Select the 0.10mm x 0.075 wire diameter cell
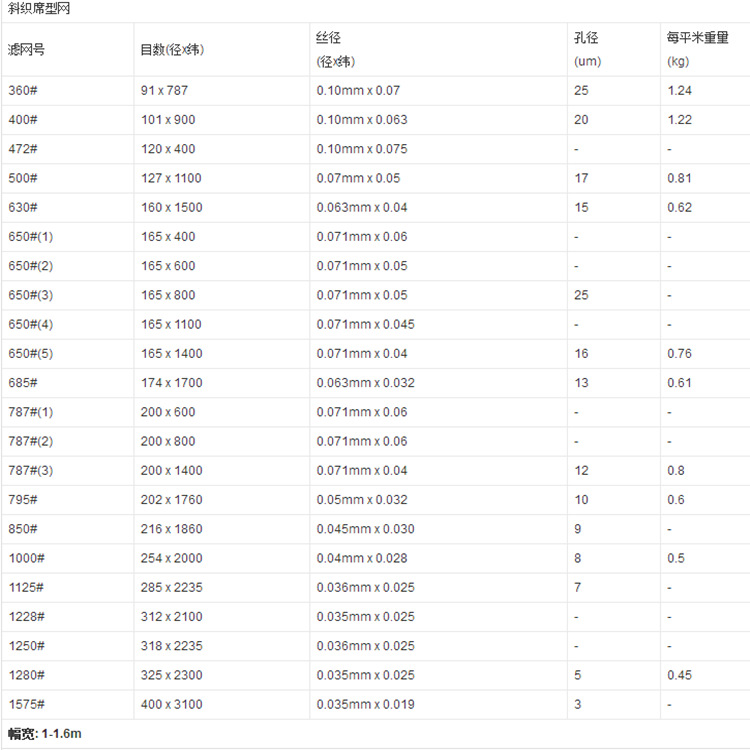750x750 pixels. tap(361, 149)
